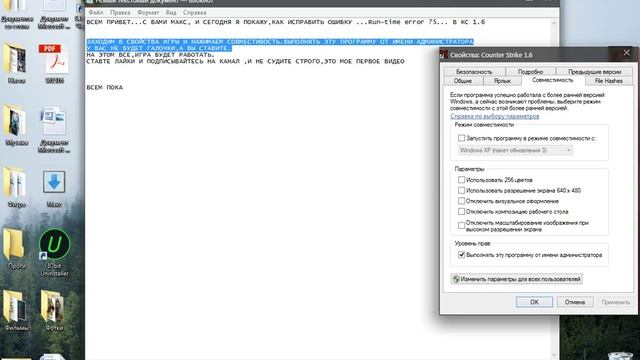The height and width of the screenshot is (360, 640).
Task: Click the Применить button
Action: [616, 302]
